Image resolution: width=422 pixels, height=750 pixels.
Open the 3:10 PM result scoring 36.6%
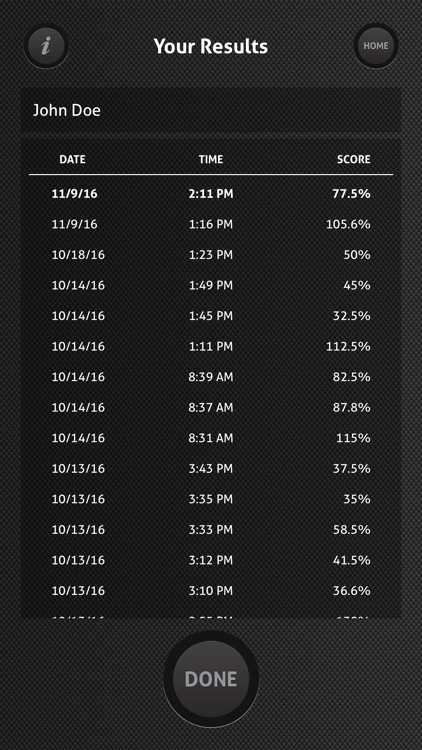[211, 591]
